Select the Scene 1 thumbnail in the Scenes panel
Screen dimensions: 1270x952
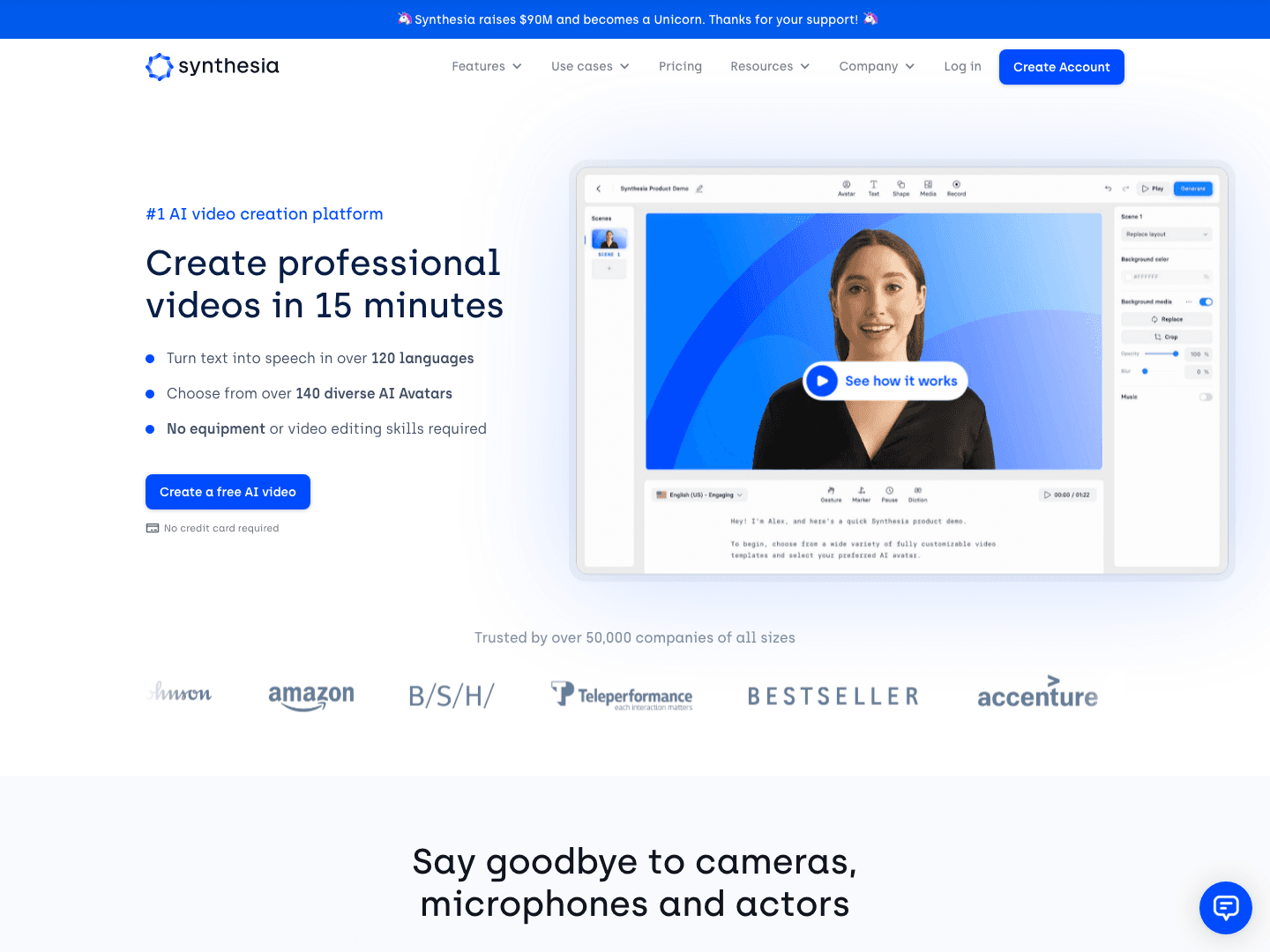609,238
